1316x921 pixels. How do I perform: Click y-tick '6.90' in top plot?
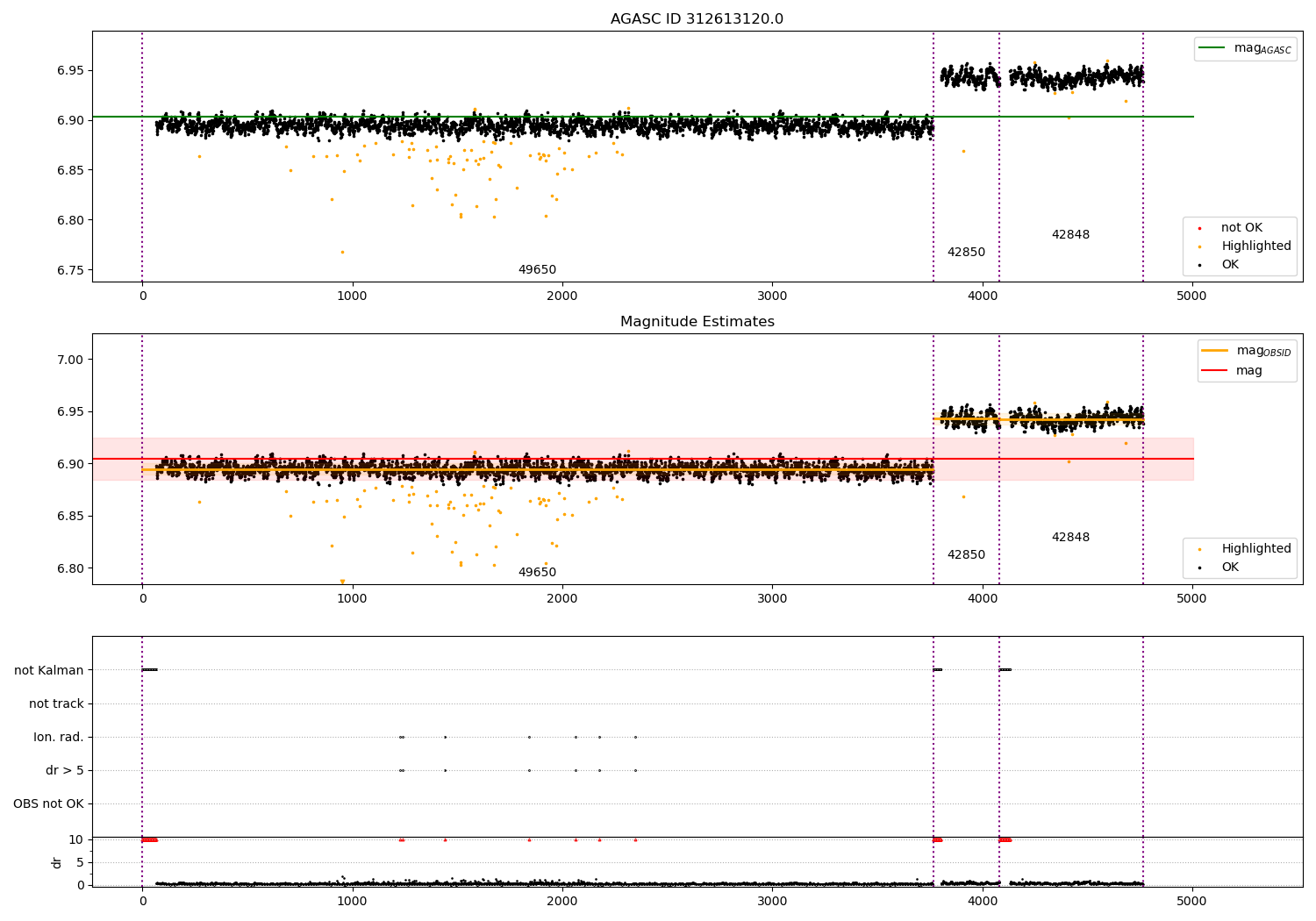[x=68, y=121]
